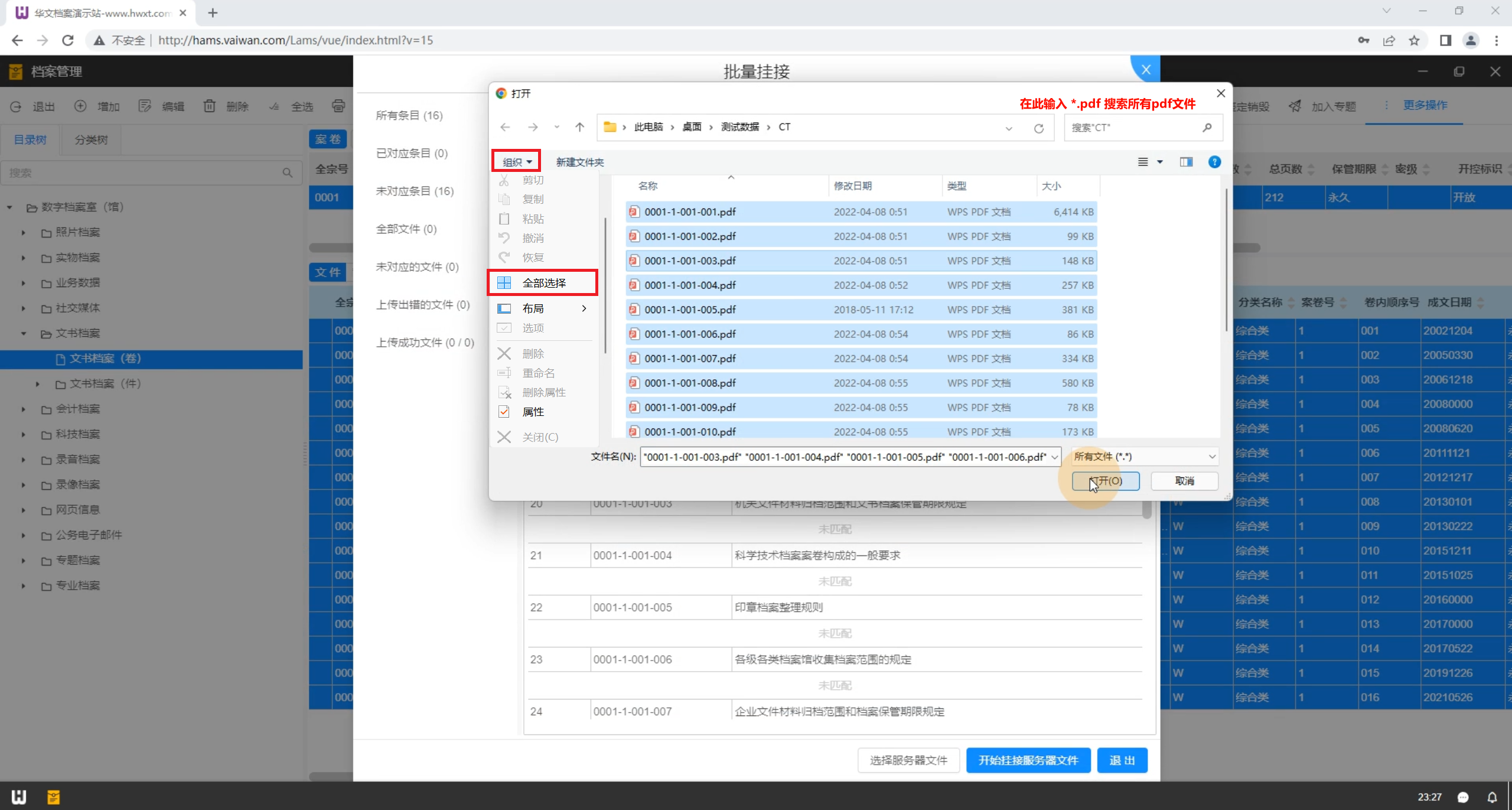Open the view mode dropdown arrow

[1160, 162]
